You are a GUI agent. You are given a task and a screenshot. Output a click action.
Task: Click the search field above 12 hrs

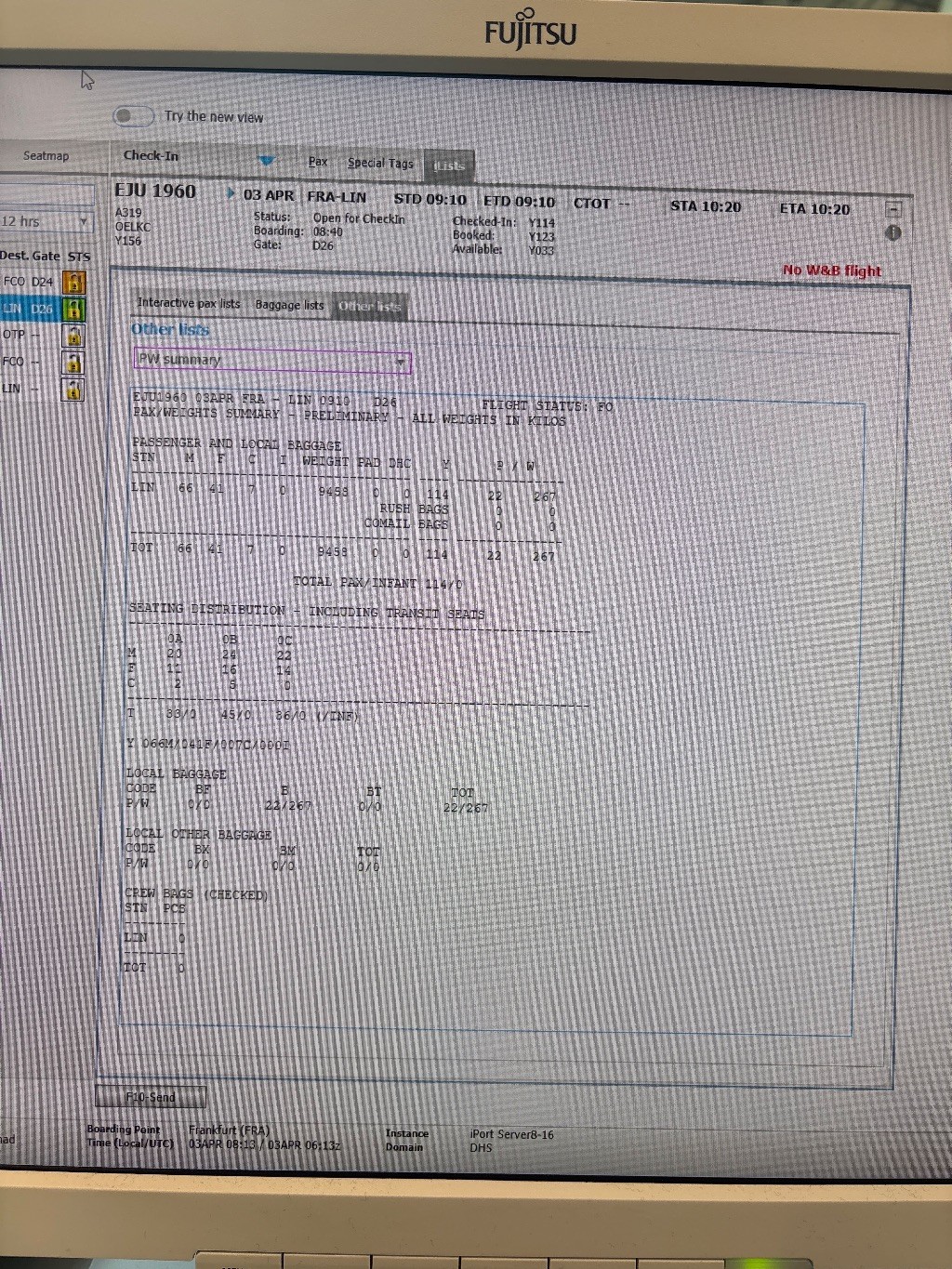(x=46, y=195)
